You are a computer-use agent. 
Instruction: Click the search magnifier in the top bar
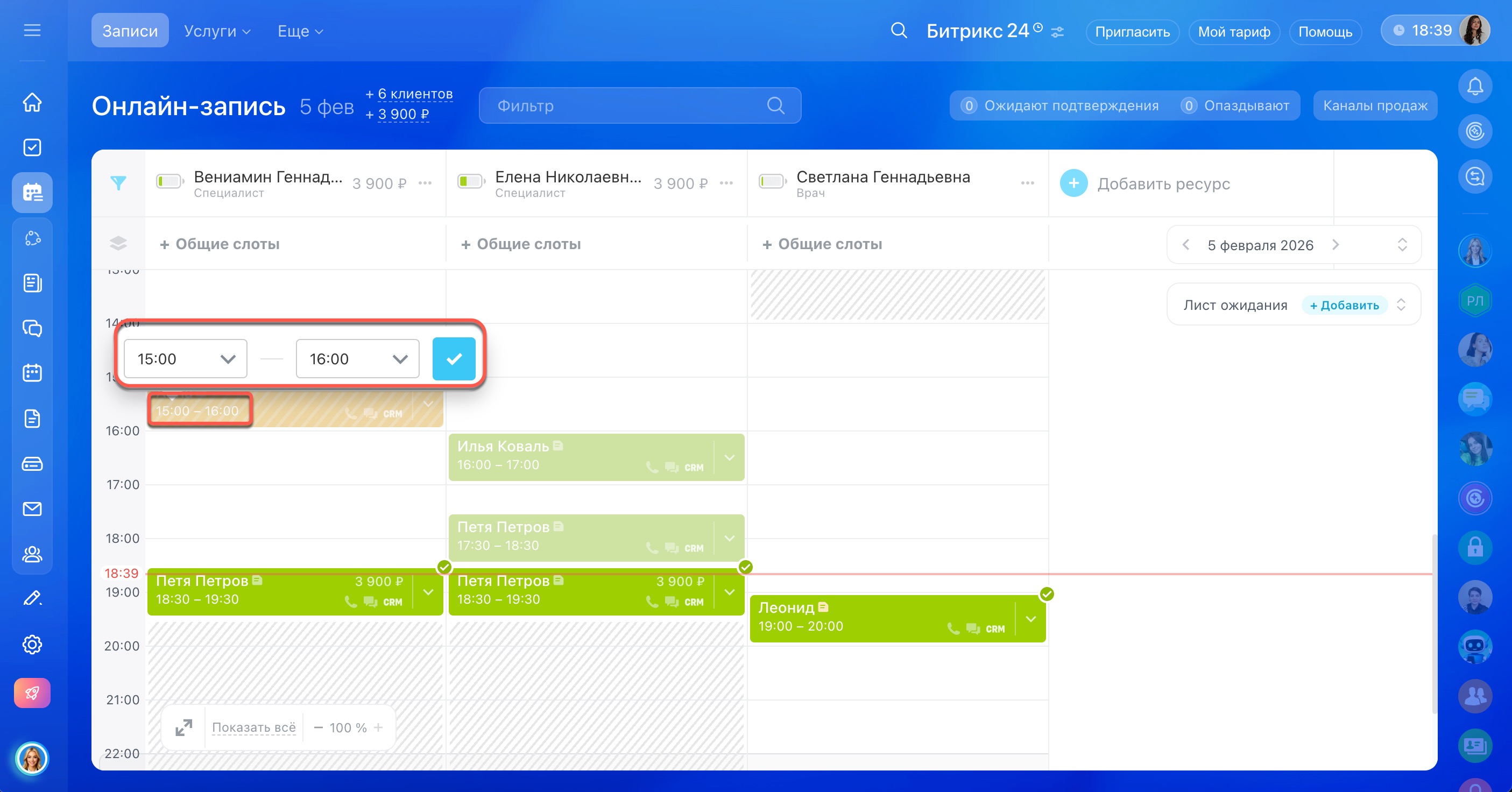pyautogui.click(x=899, y=31)
